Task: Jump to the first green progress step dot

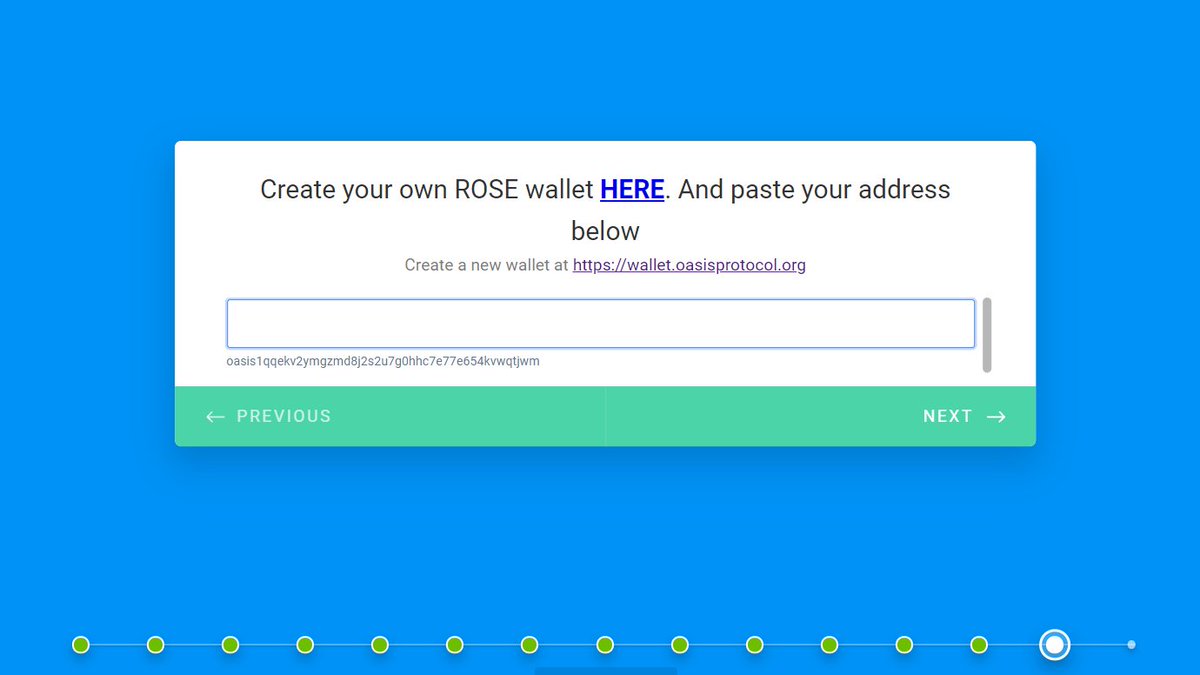Action: [81, 645]
